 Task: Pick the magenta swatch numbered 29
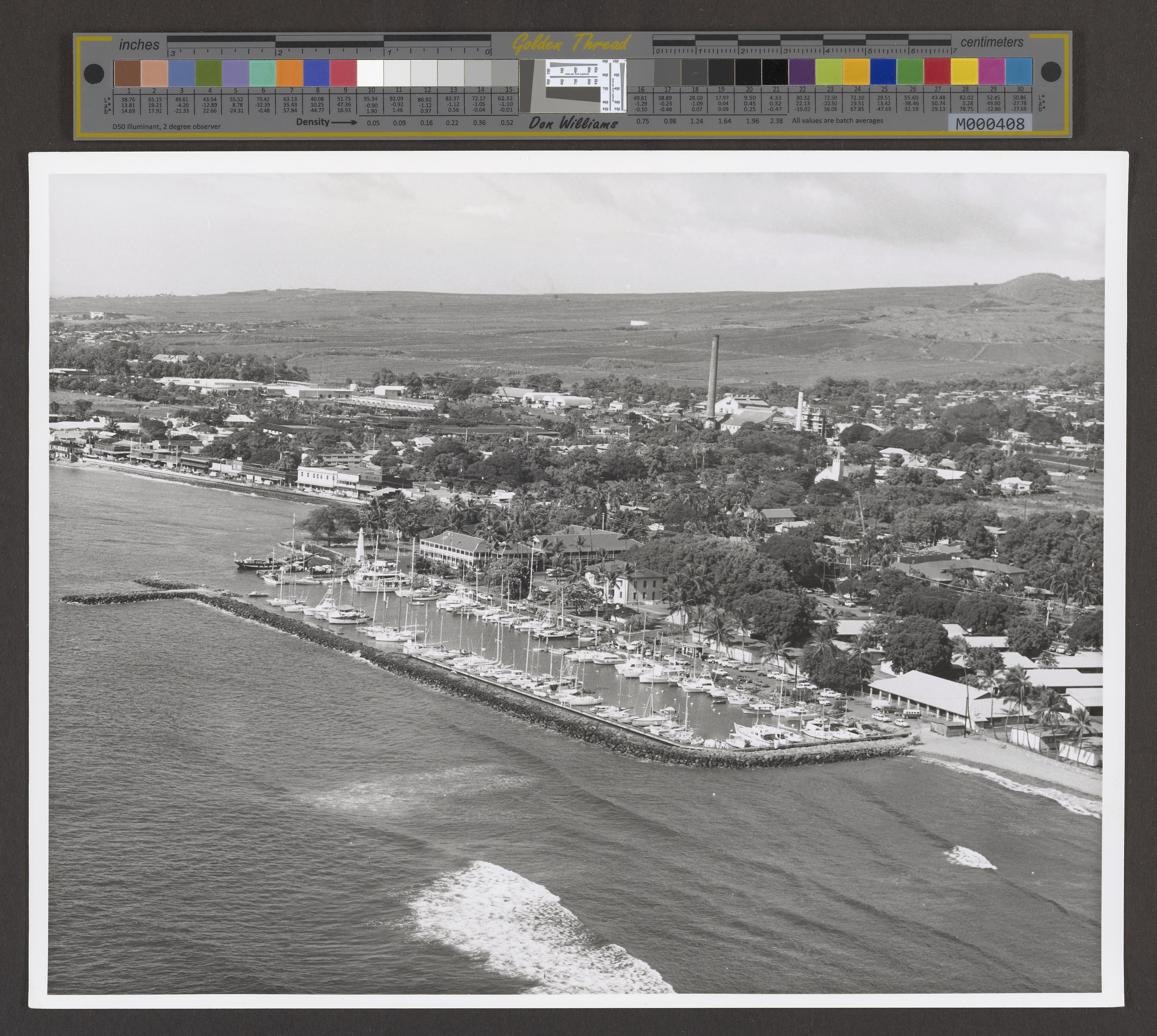coord(991,72)
